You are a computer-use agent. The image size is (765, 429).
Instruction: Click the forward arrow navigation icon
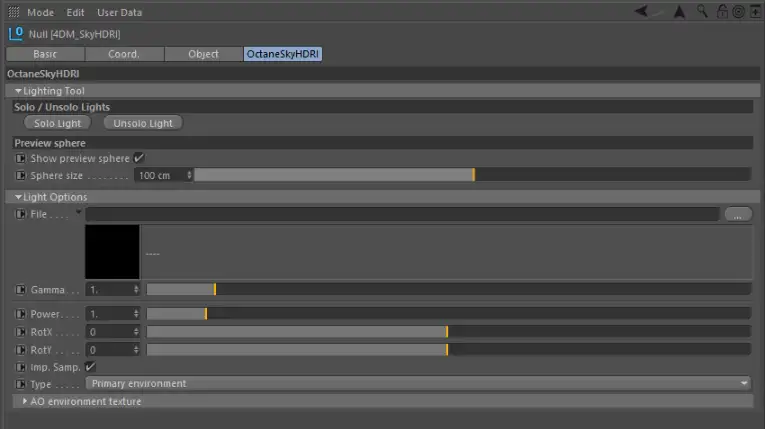click(x=659, y=12)
